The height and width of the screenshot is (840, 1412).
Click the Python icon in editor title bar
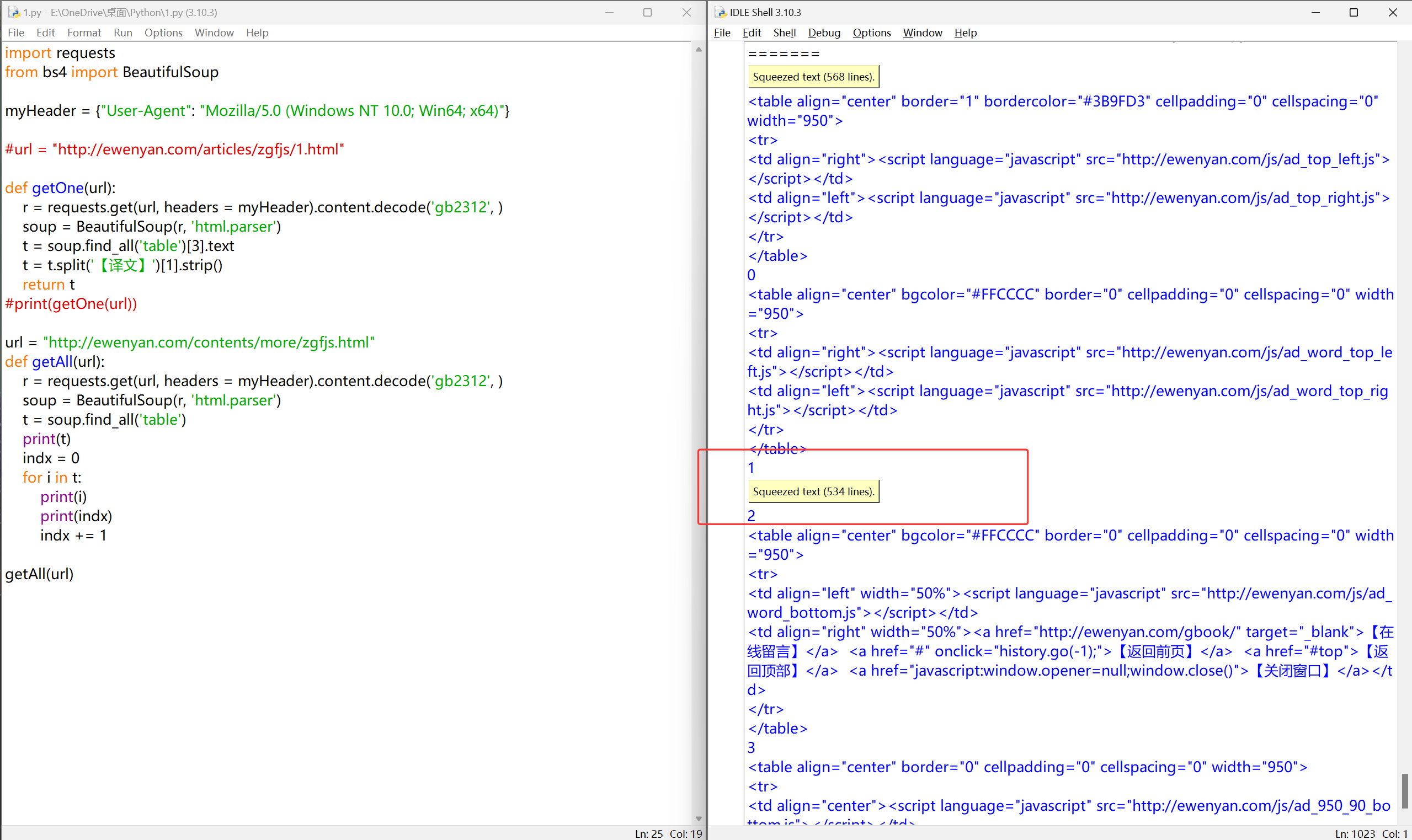14,12
